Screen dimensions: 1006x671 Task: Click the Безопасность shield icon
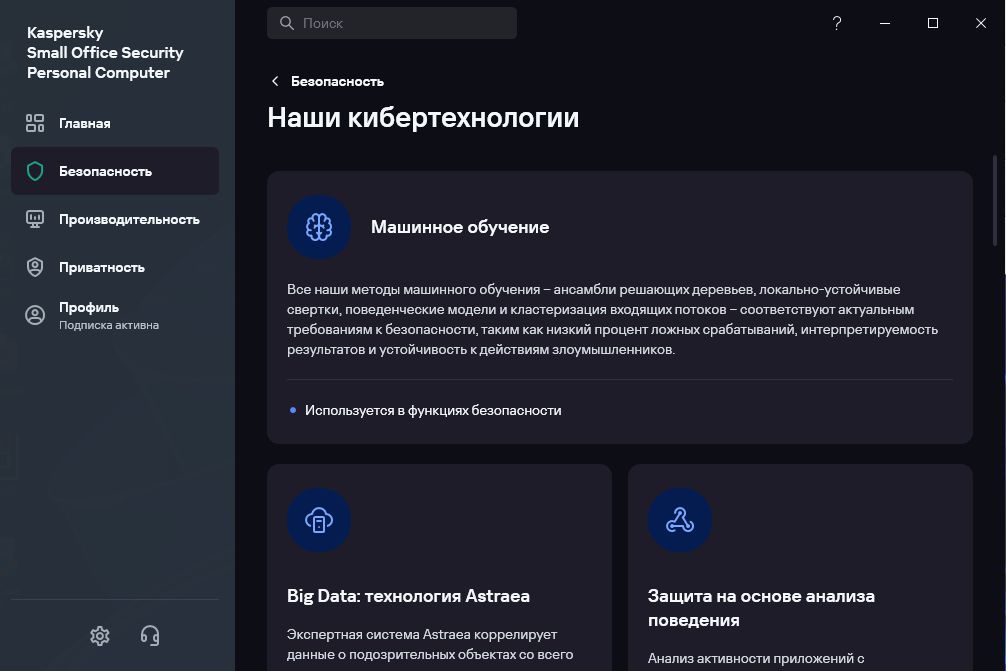click(x=35, y=171)
